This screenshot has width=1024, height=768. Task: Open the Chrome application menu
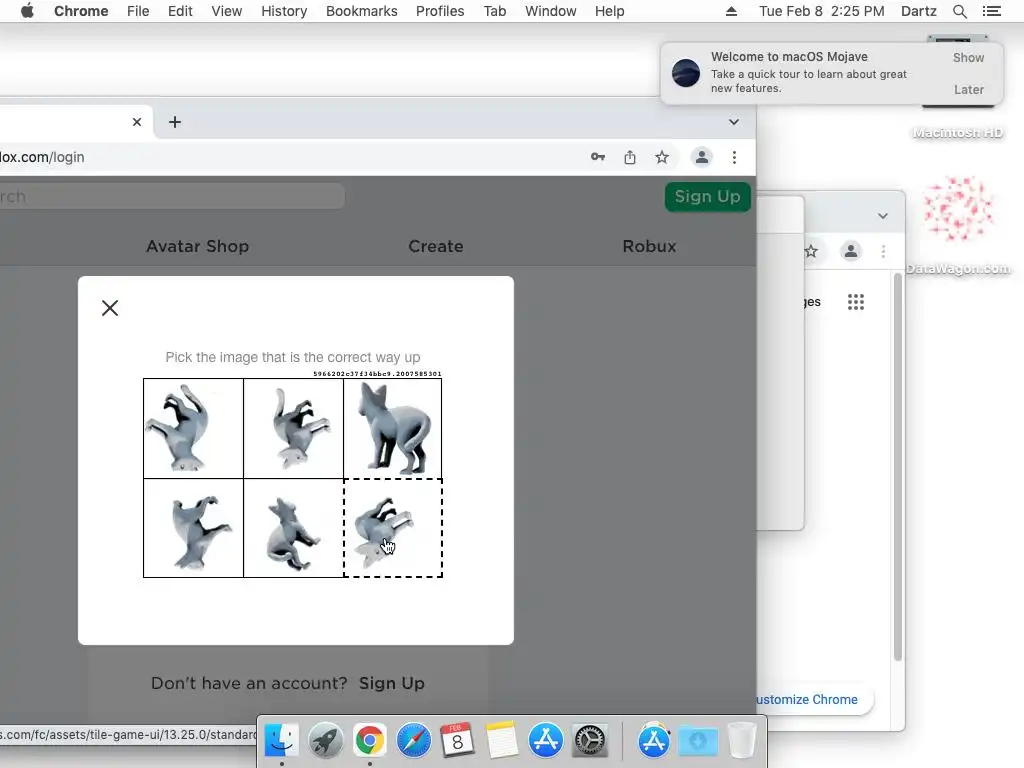81,11
